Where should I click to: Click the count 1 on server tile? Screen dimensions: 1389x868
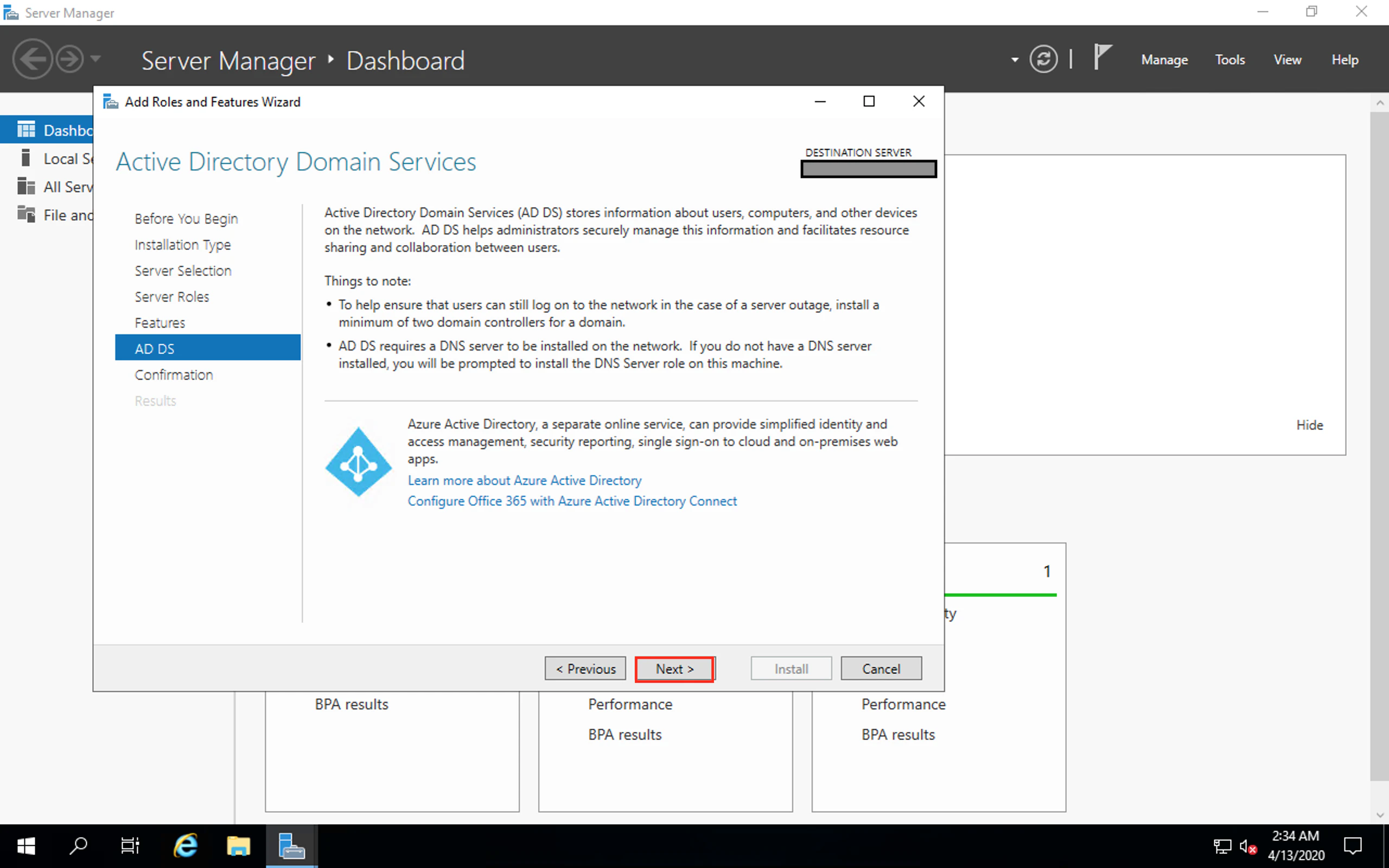point(1047,571)
